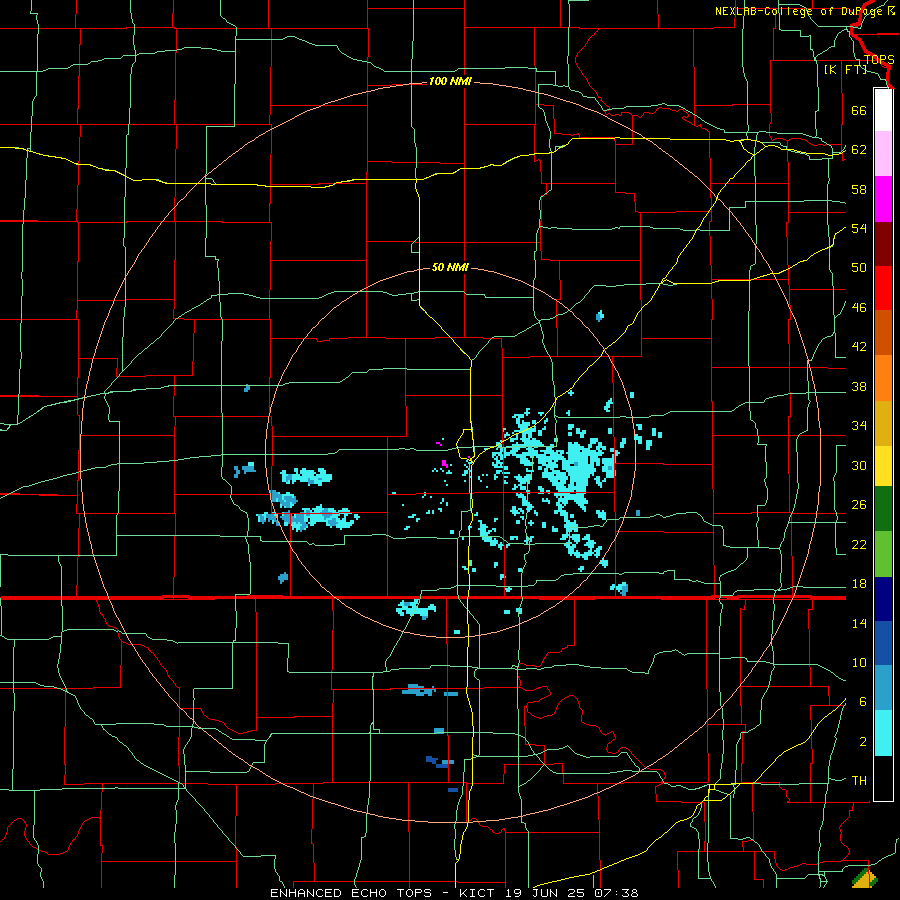Click the "07:38" timestamp text
The image size is (900, 900).
[618, 893]
